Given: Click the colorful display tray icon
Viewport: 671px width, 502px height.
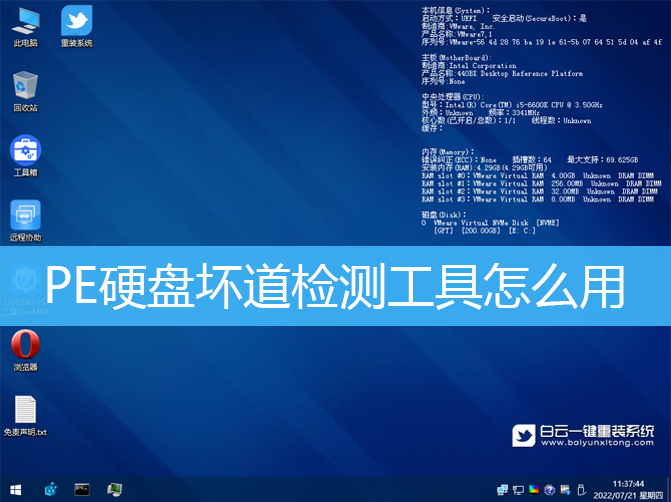Looking at the screenshot, I should [533, 490].
